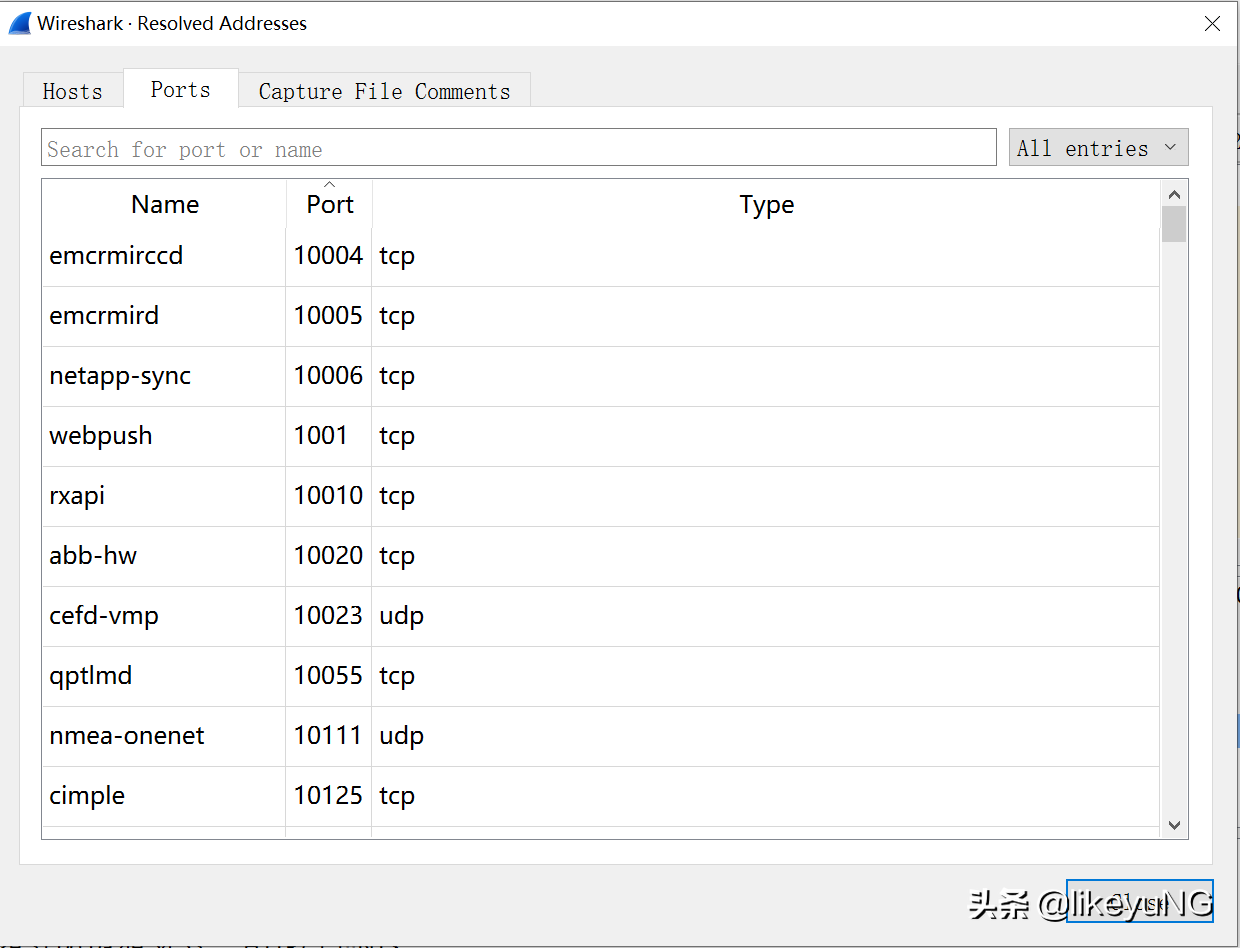Click port number 10004

328,256
